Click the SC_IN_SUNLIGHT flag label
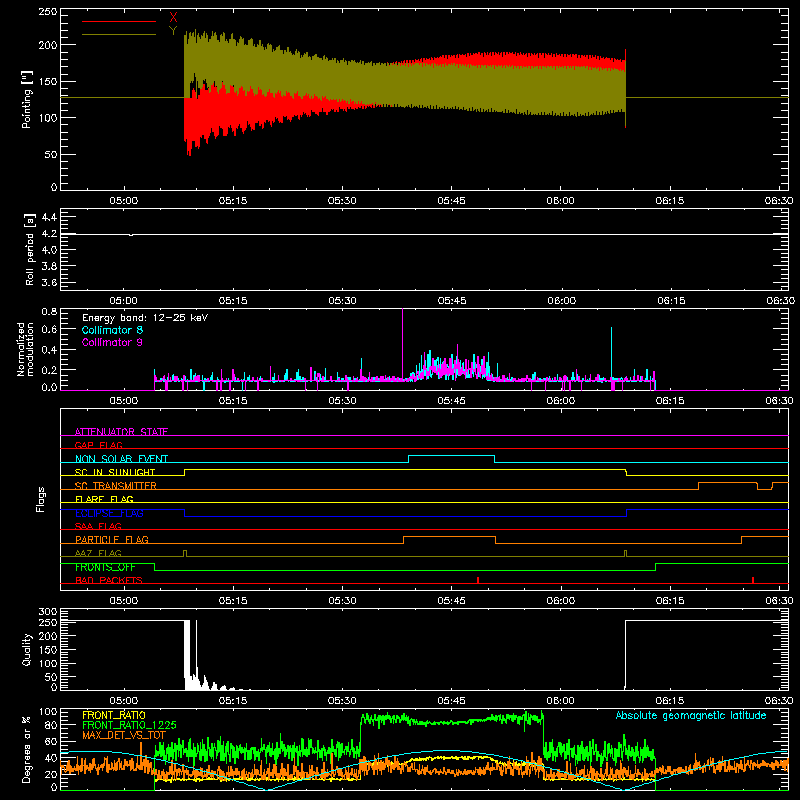Viewport: 800px width, 800px height. 115,472
